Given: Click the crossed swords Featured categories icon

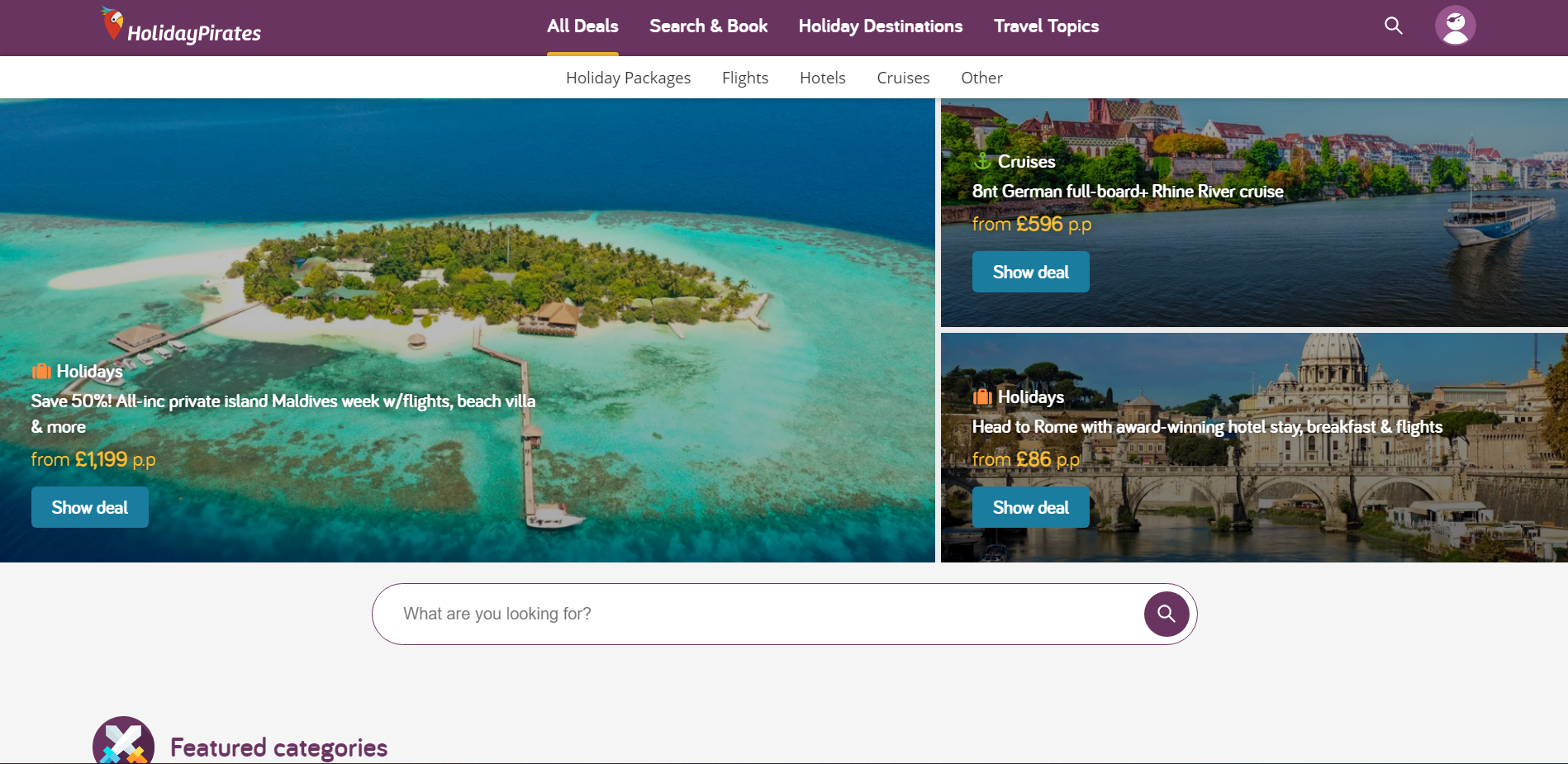Looking at the screenshot, I should pyautogui.click(x=124, y=740).
